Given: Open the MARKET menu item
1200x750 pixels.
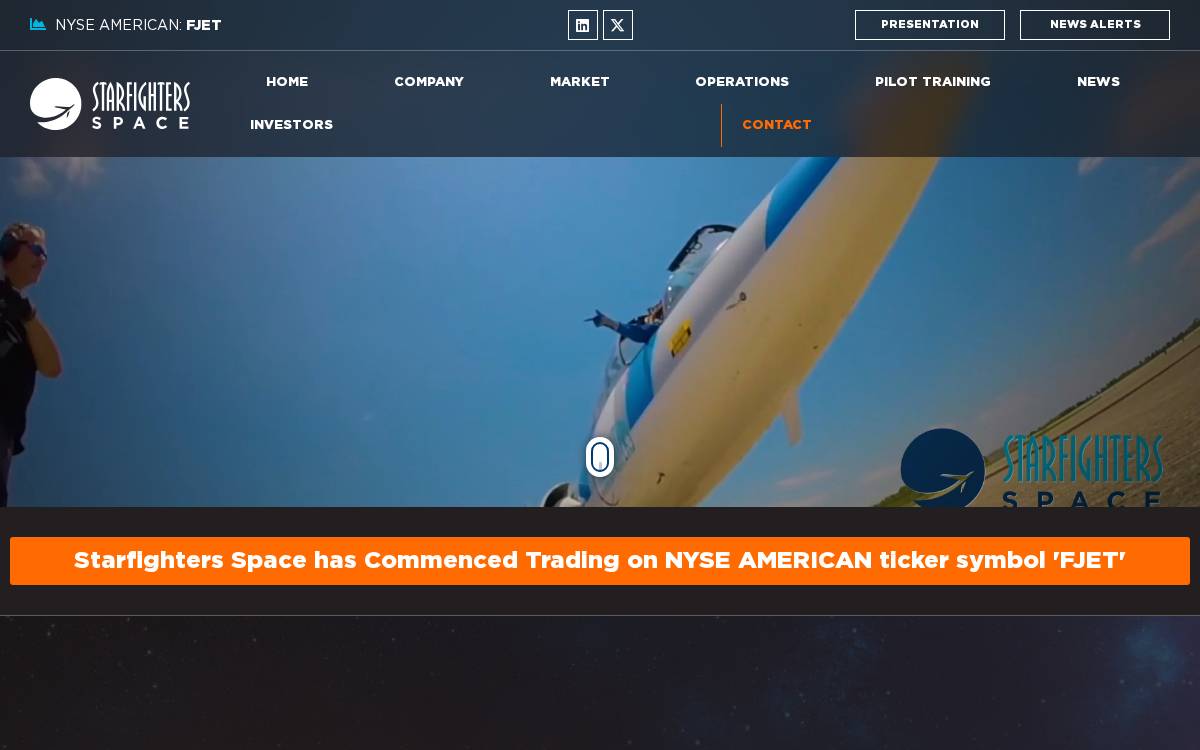Looking at the screenshot, I should [x=580, y=82].
